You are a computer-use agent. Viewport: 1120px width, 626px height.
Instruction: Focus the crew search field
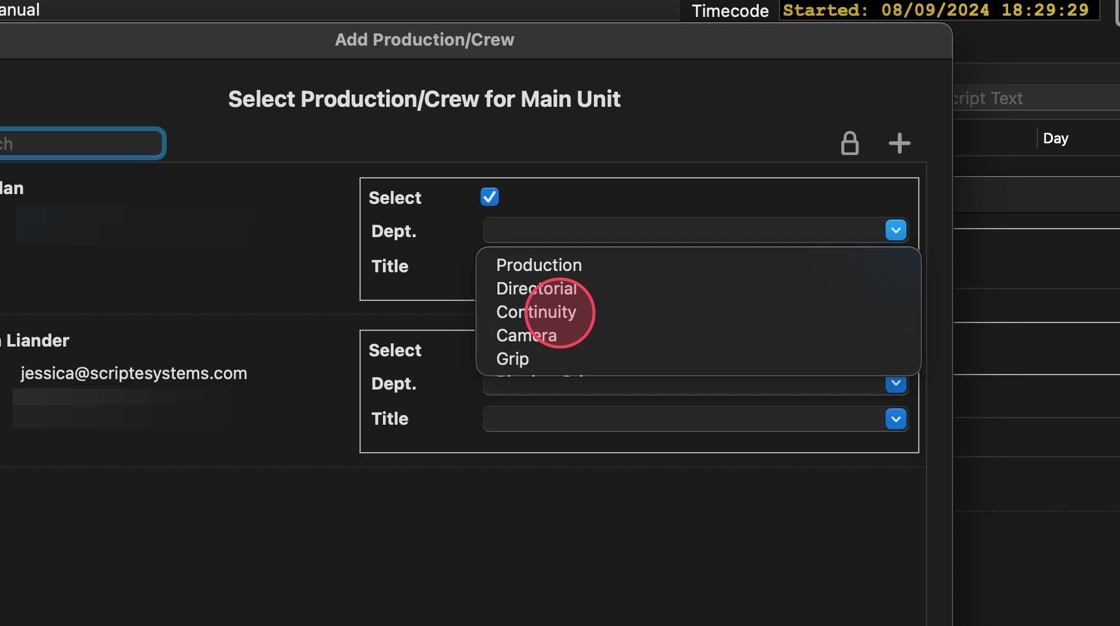(80, 144)
